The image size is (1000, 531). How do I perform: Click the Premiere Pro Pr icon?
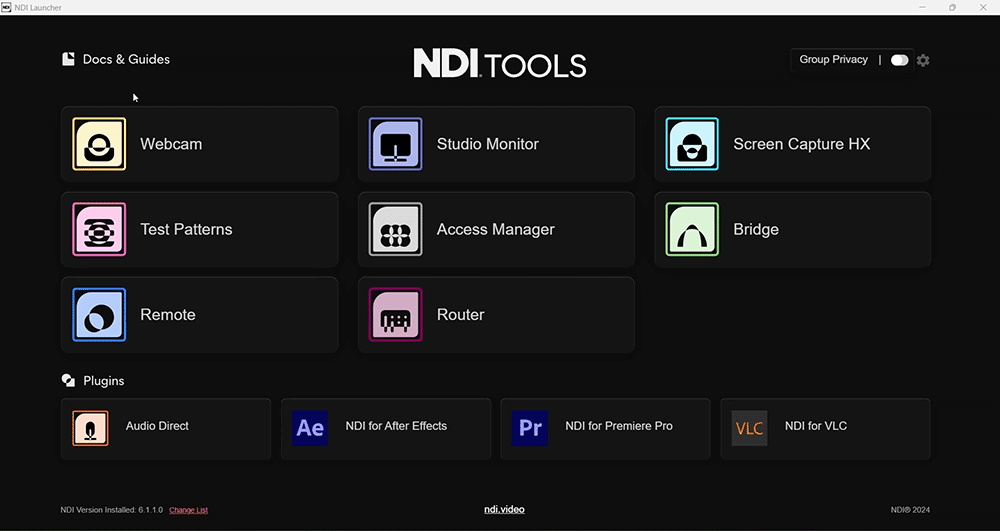(530, 428)
